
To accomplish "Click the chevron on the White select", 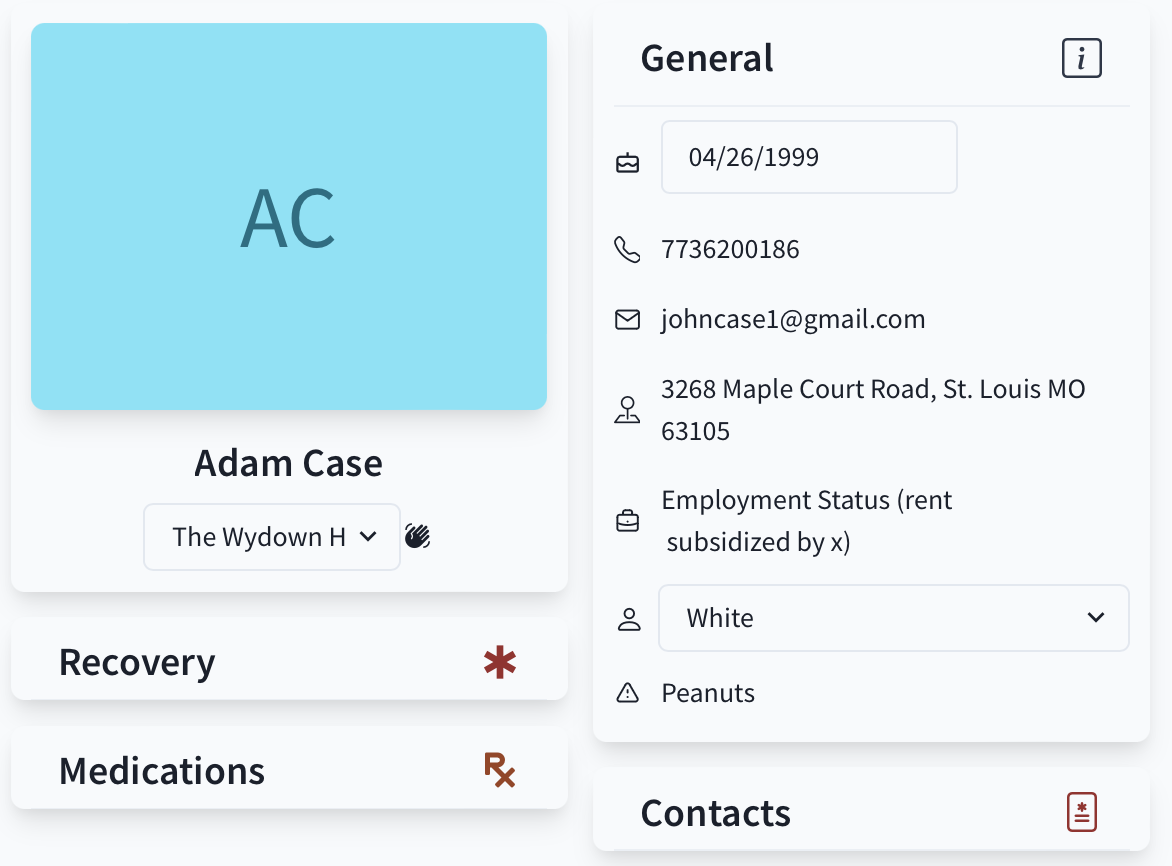I will tap(1096, 618).
